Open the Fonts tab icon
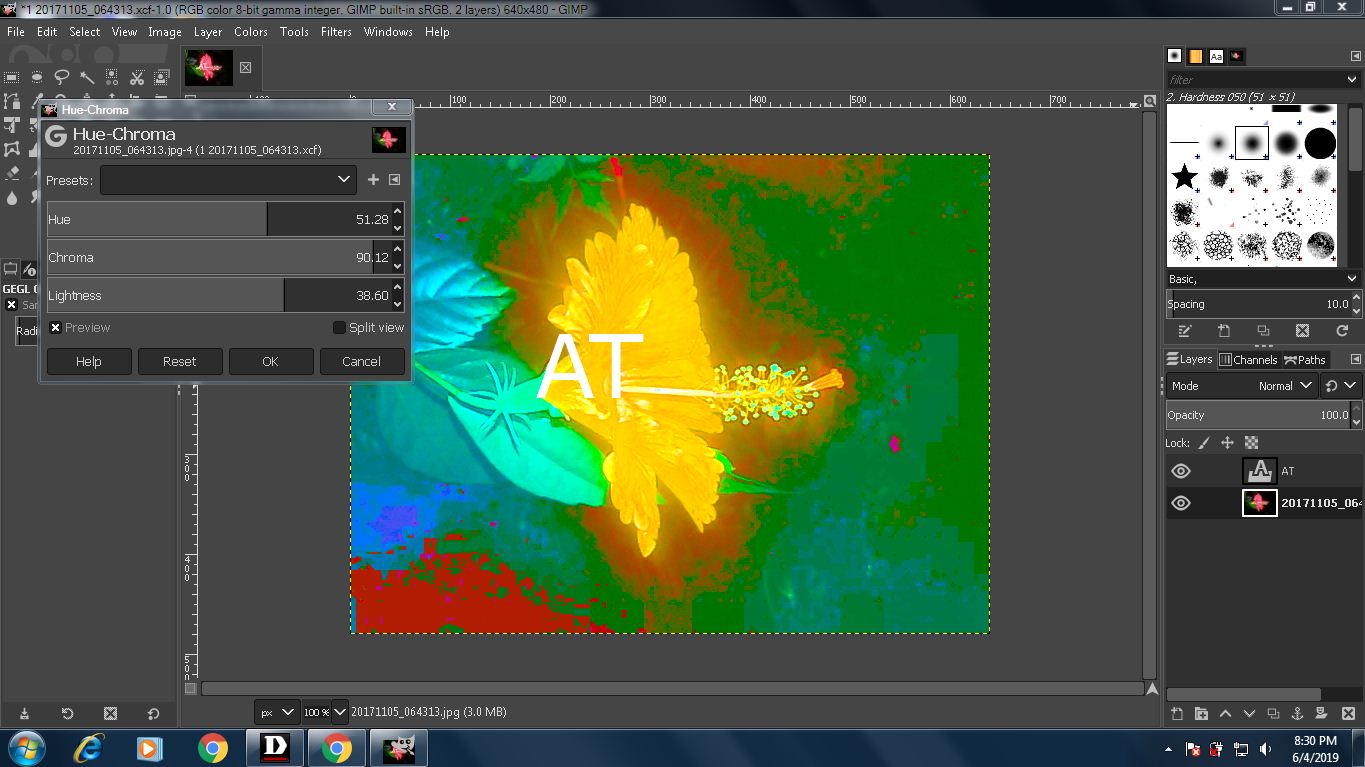1365x767 pixels. coord(1216,56)
